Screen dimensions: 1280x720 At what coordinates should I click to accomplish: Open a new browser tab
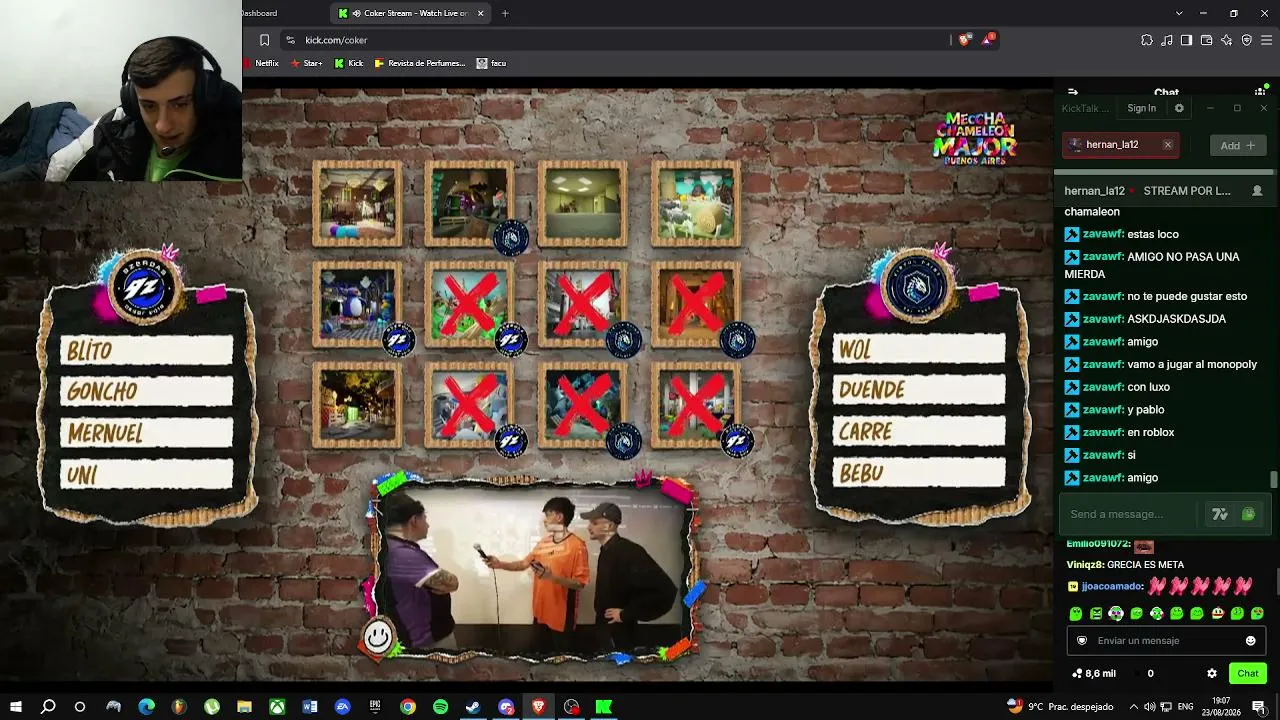(505, 13)
